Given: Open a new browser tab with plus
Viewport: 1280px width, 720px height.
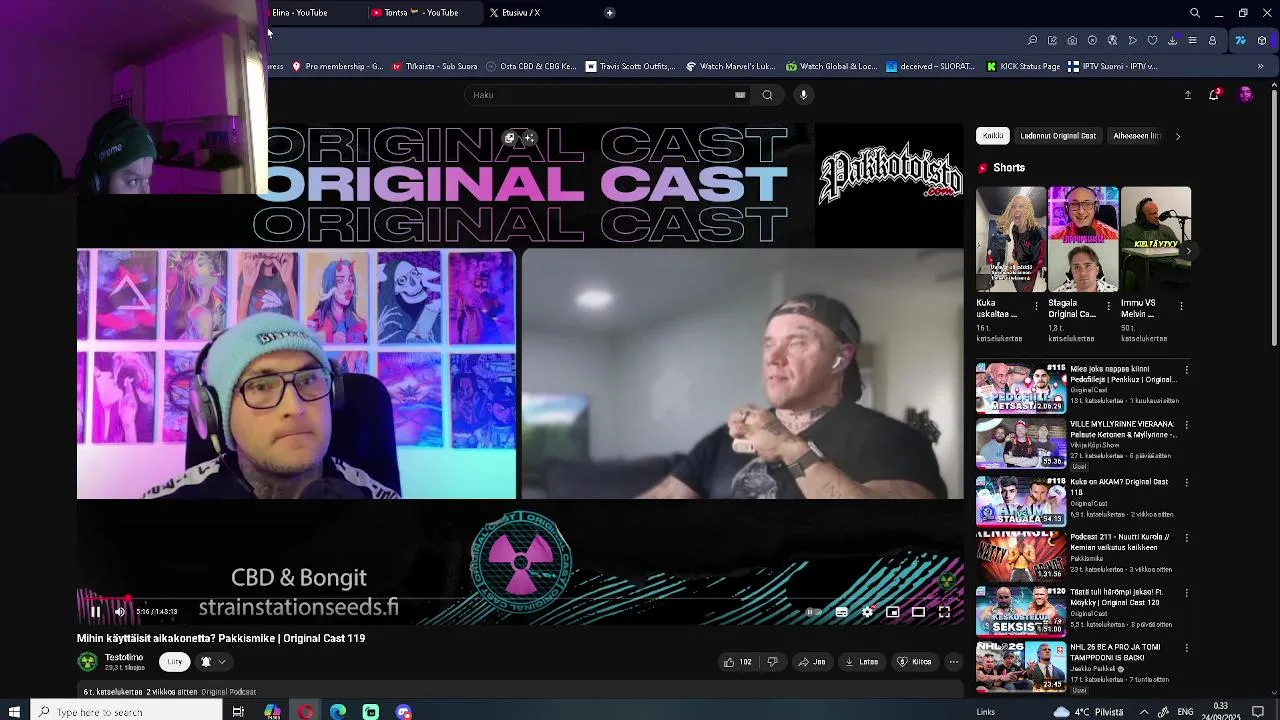Looking at the screenshot, I should coord(609,13).
